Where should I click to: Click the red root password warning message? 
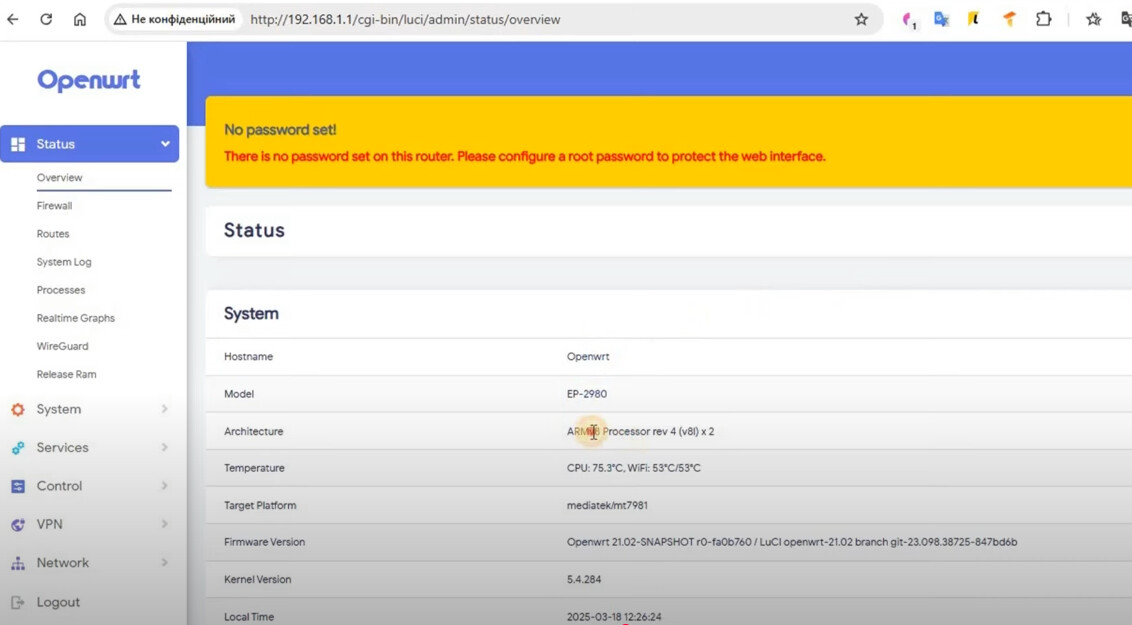coord(524,157)
